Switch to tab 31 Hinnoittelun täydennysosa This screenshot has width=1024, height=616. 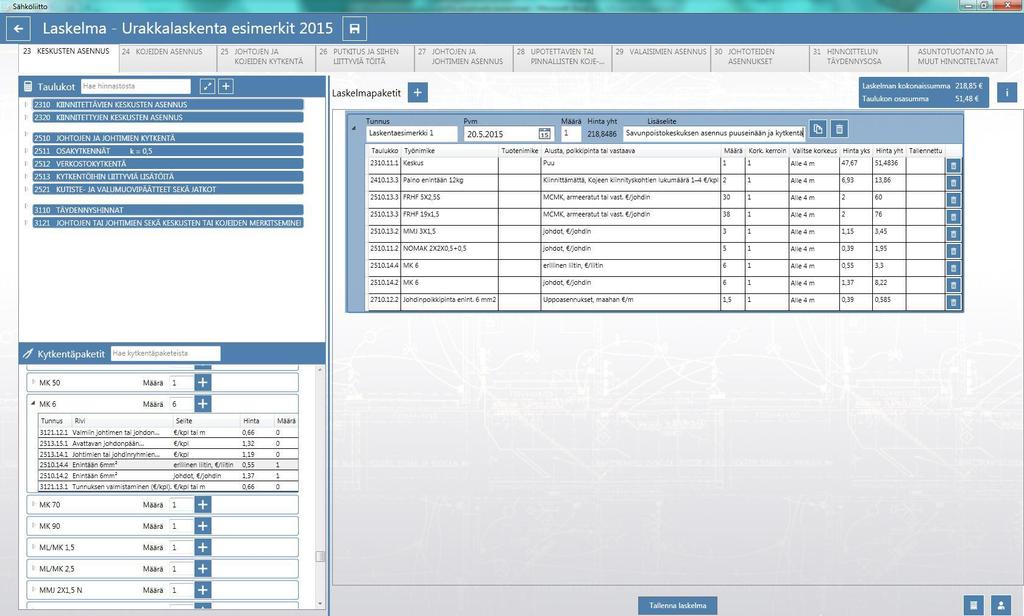[x=858, y=58]
